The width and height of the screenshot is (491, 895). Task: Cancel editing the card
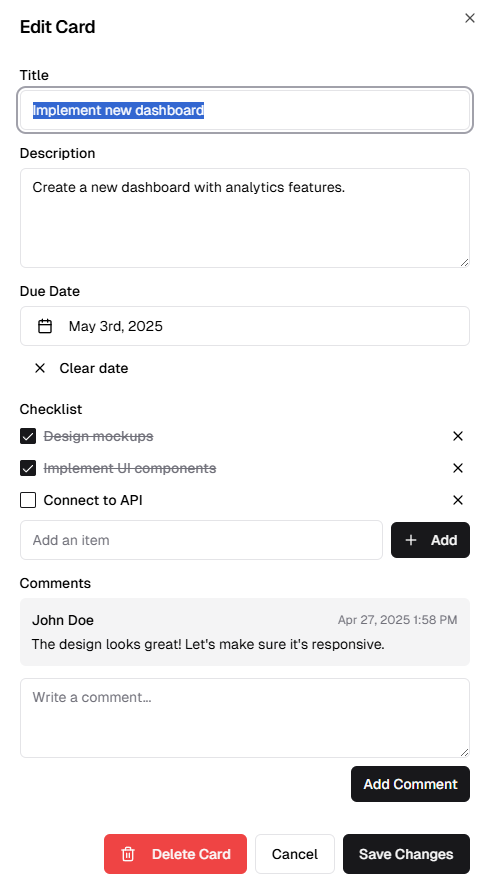tap(295, 854)
